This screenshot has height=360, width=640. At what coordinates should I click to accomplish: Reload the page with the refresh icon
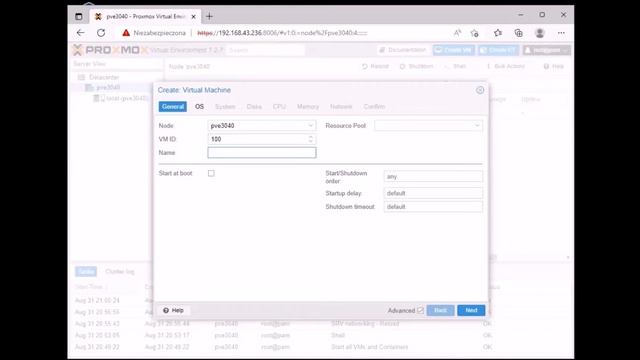[101, 33]
